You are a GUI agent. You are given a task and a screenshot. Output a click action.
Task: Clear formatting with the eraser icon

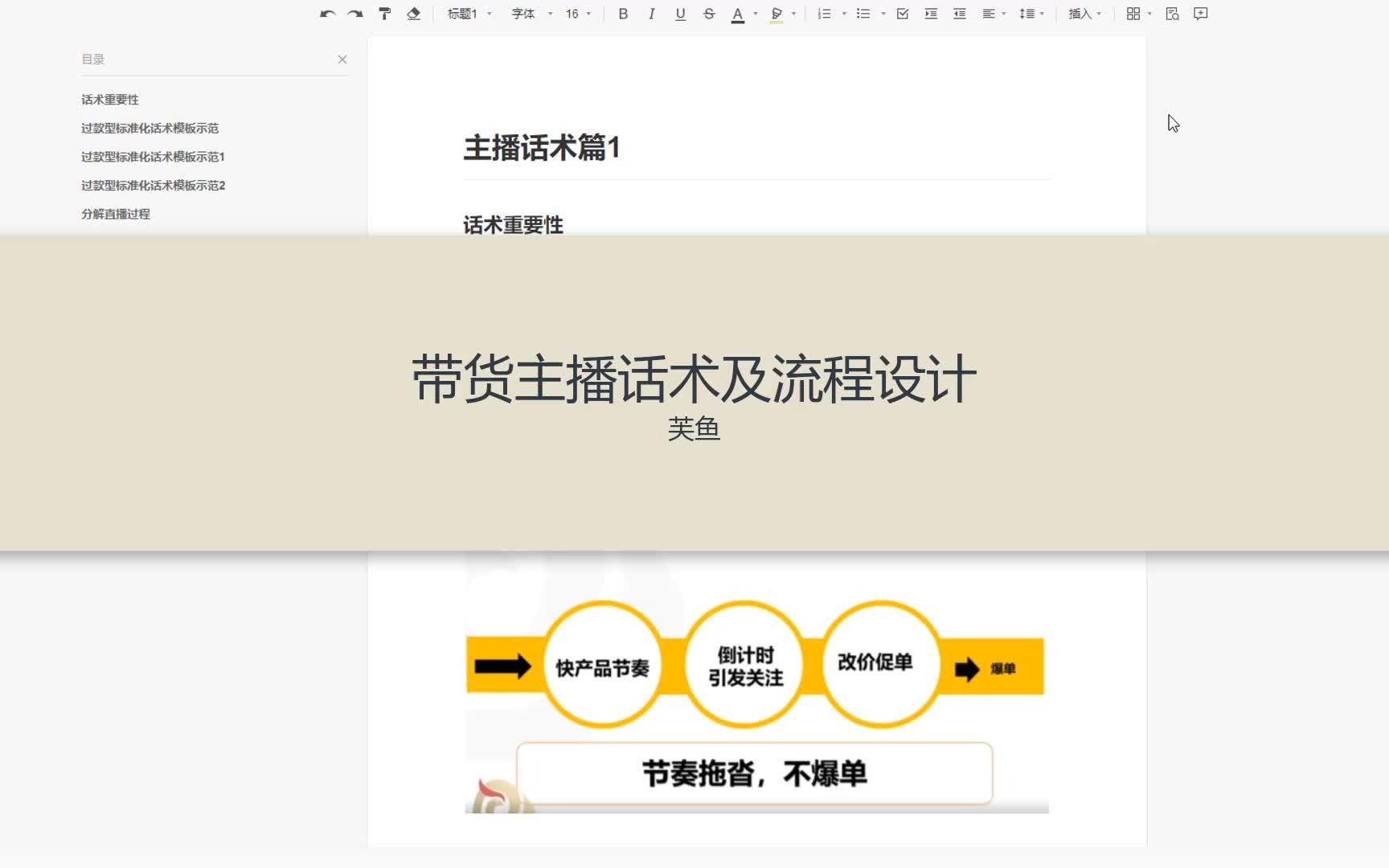pyautogui.click(x=413, y=14)
